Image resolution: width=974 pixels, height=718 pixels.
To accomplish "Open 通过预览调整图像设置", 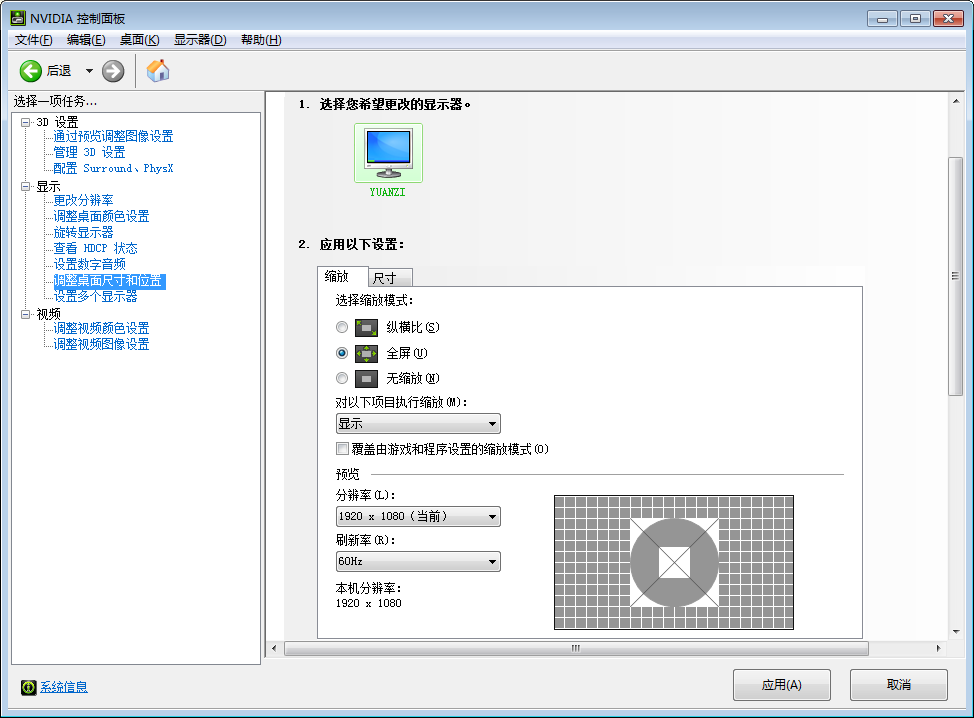I will pos(113,136).
